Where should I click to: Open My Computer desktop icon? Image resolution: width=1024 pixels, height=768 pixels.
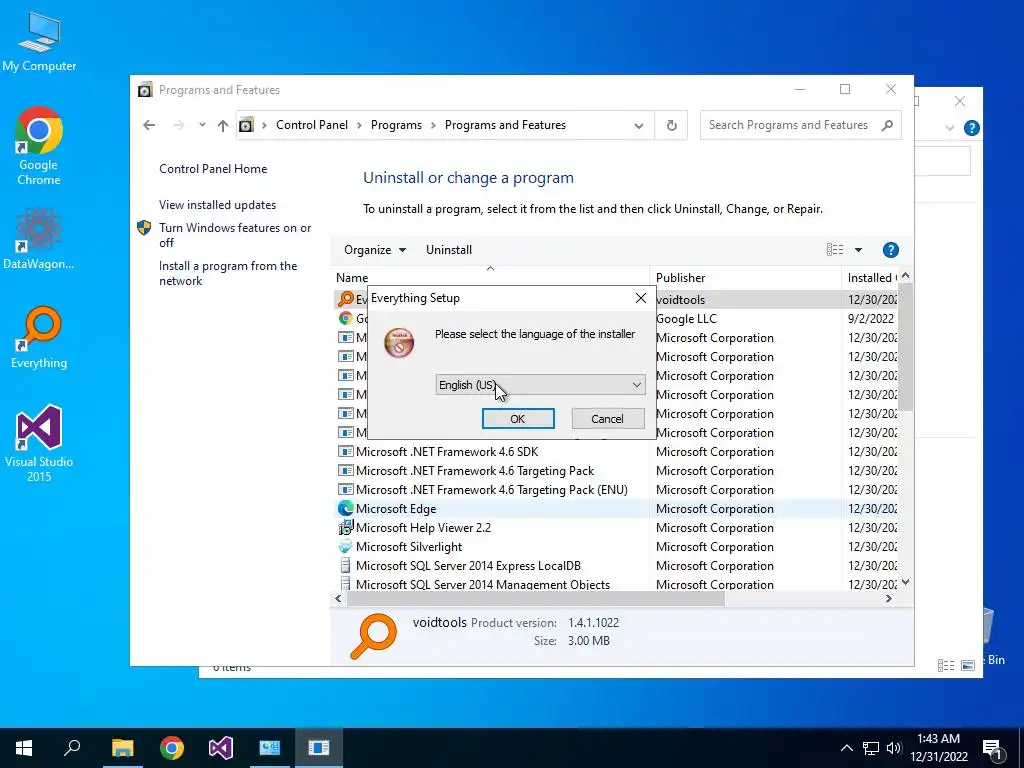click(39, 43)
